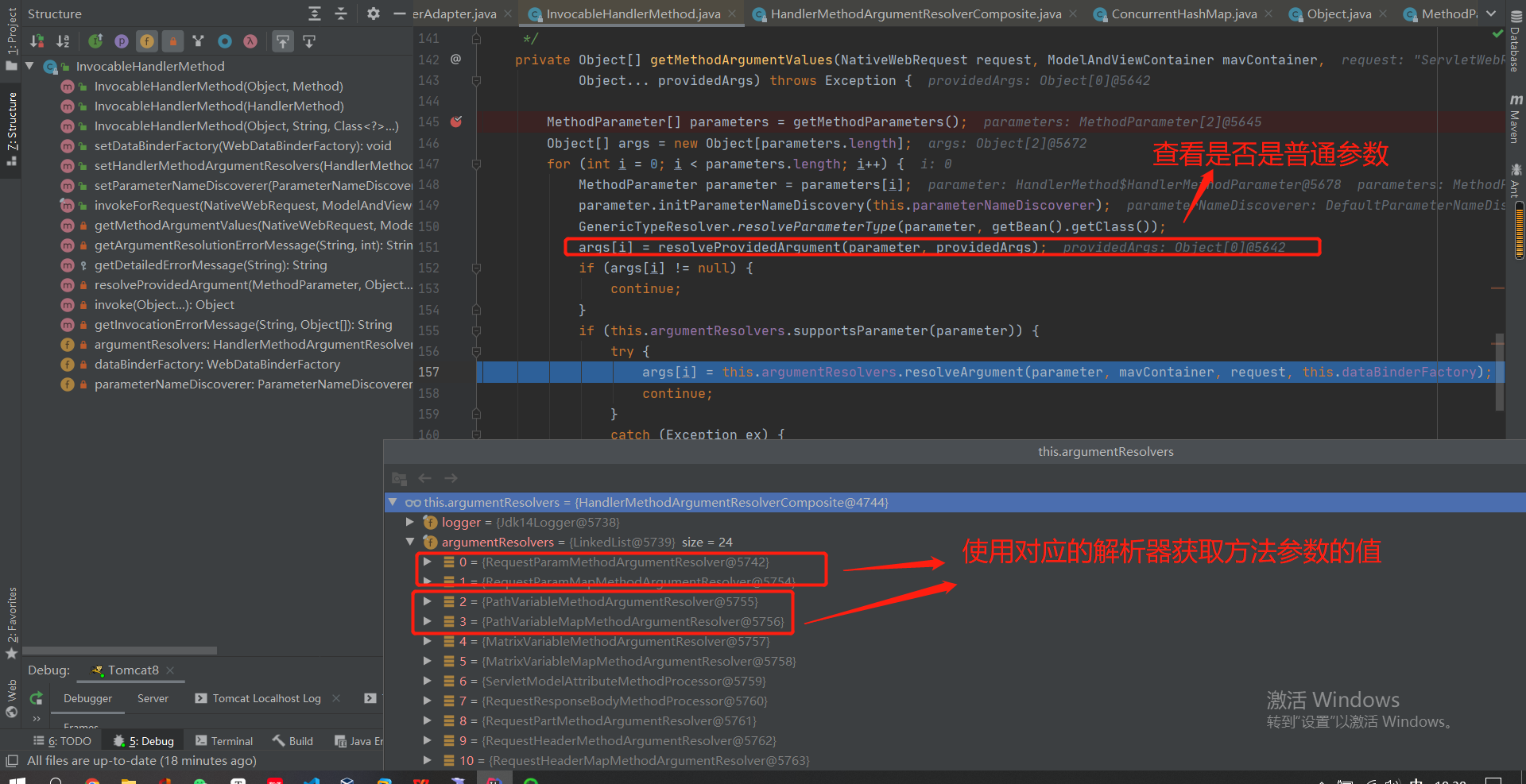Screen dimensions: 1526x784
Task: Click back arrow in evaluation popup
Action: click(425, 478)
